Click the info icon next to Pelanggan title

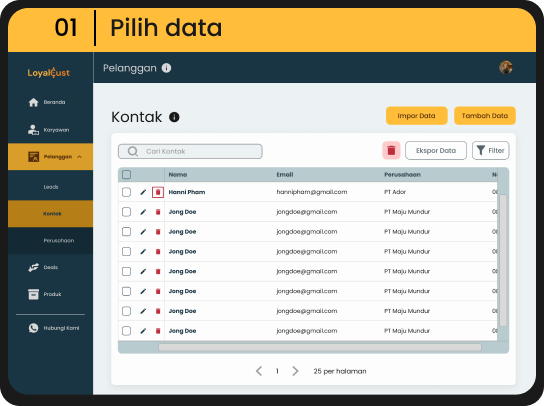coord(167,68)
